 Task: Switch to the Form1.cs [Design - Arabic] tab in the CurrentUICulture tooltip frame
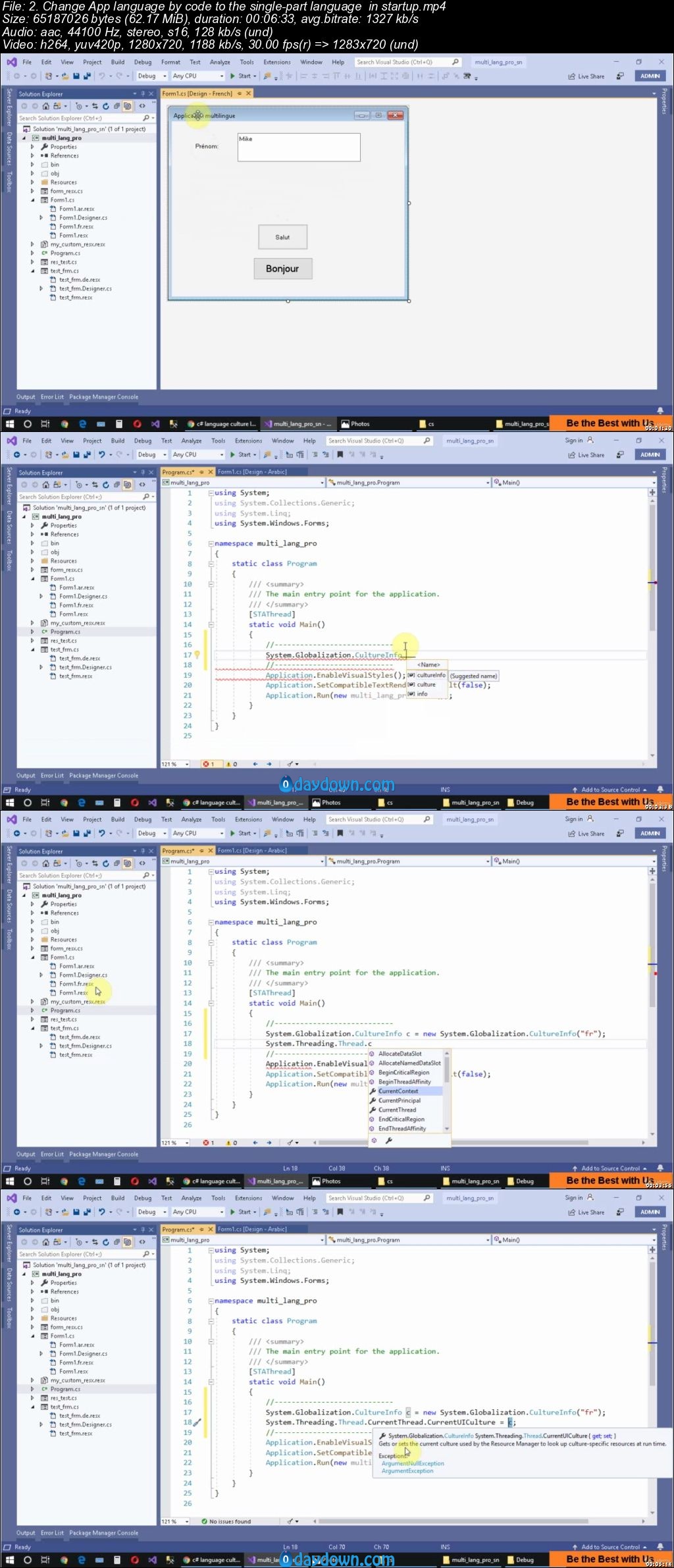(252, 1229)
